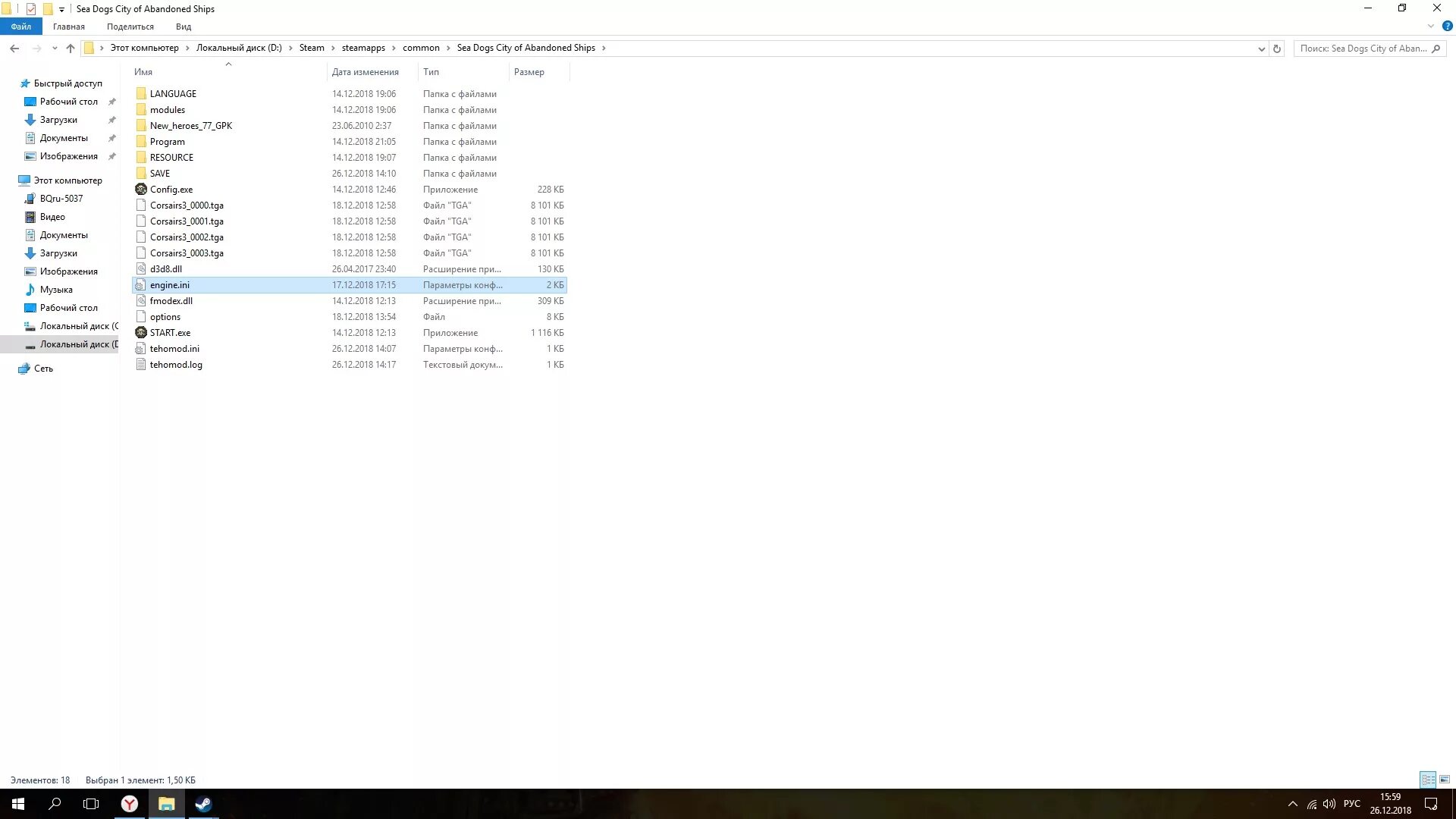
Task: Open Локальный диск (C:) in navigation pane
Action: [x=79, y=326]
